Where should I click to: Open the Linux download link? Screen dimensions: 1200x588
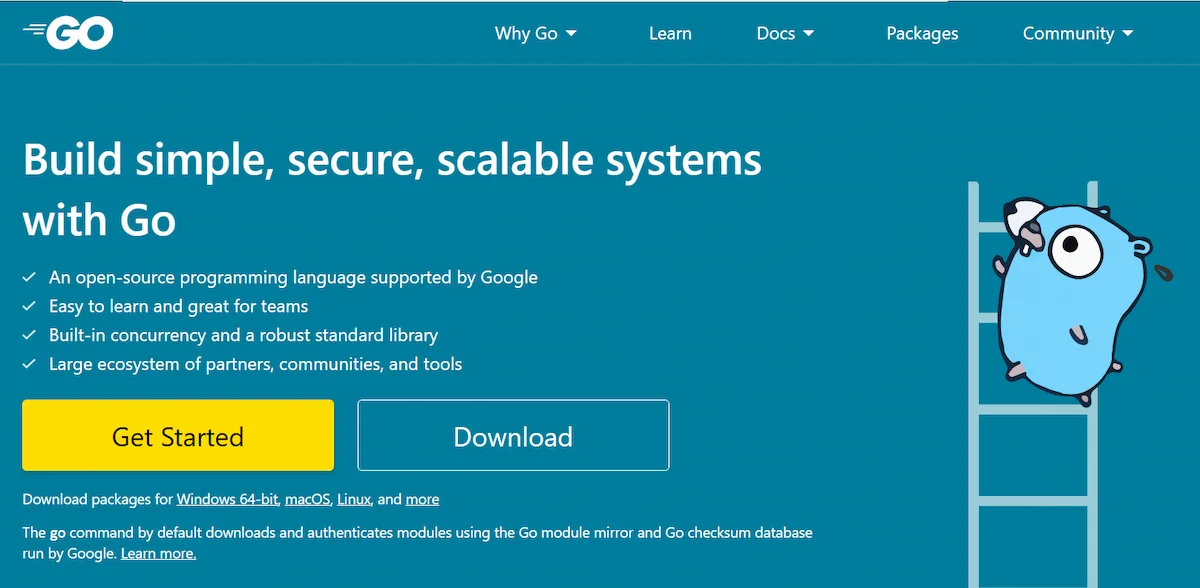(353, 499)
